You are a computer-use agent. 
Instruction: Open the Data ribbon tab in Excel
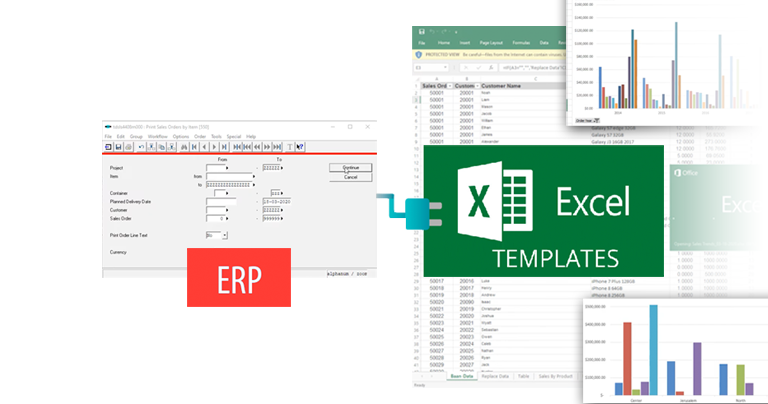[544, 43]
